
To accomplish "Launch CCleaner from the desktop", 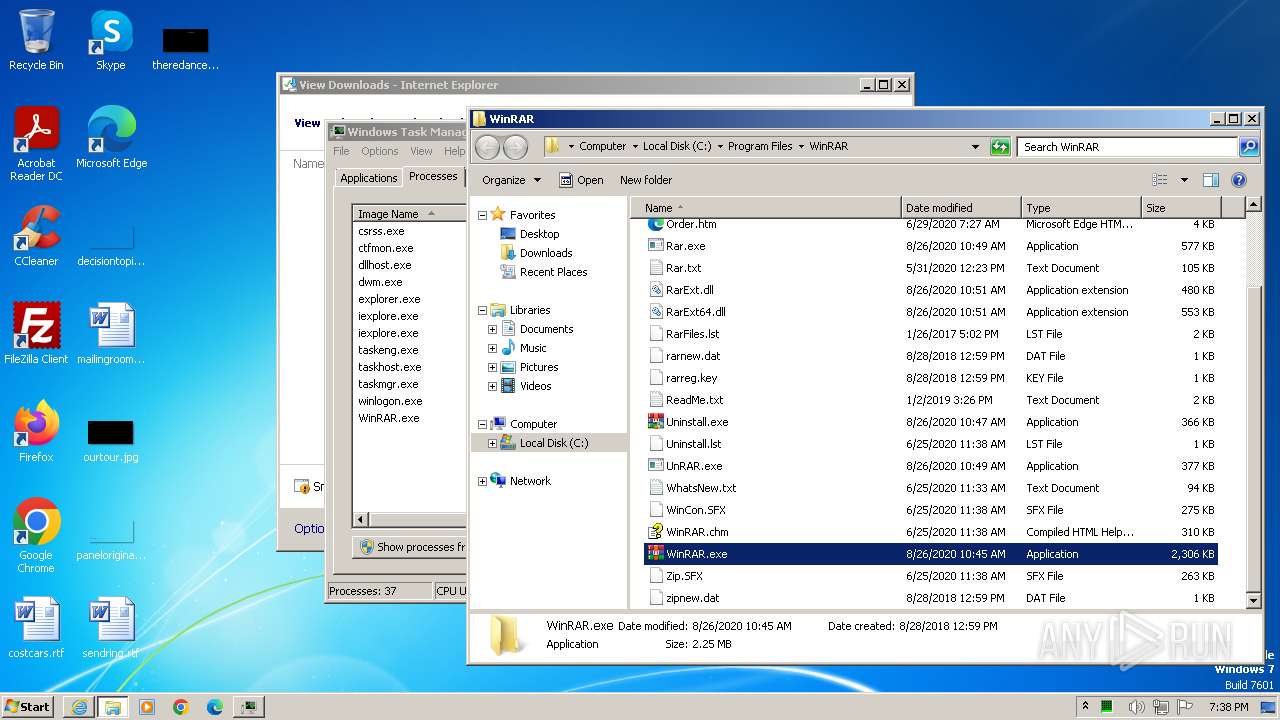I will [36, 236].
